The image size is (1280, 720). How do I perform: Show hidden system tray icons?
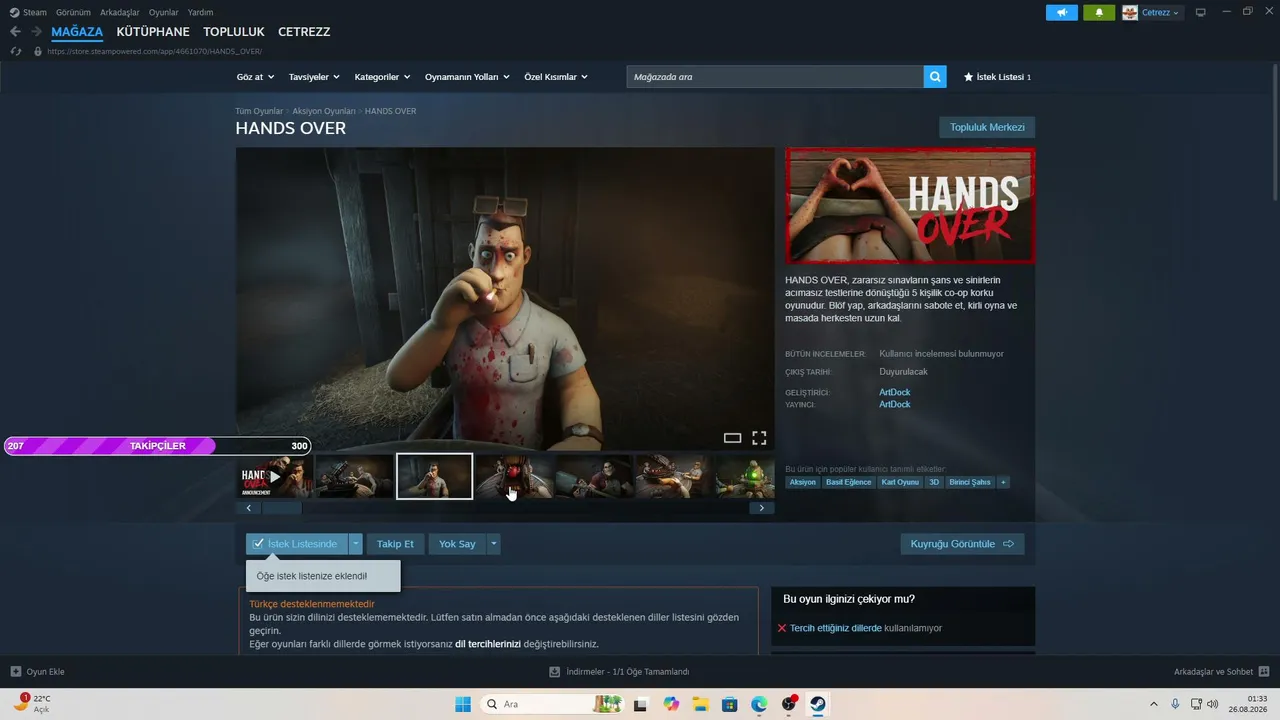[1153, 704]
